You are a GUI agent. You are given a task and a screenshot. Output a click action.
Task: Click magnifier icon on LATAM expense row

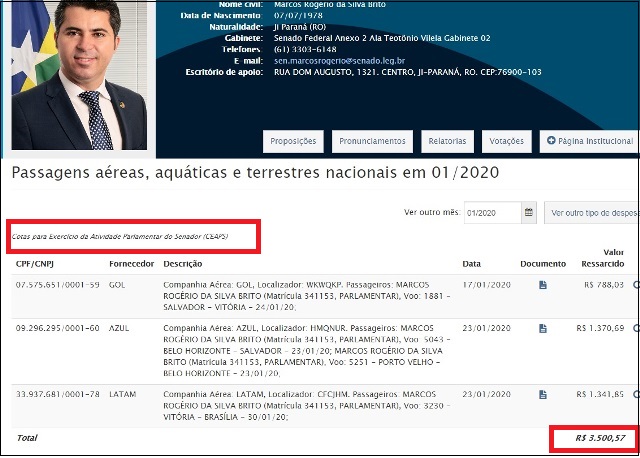tap(636, 393)
